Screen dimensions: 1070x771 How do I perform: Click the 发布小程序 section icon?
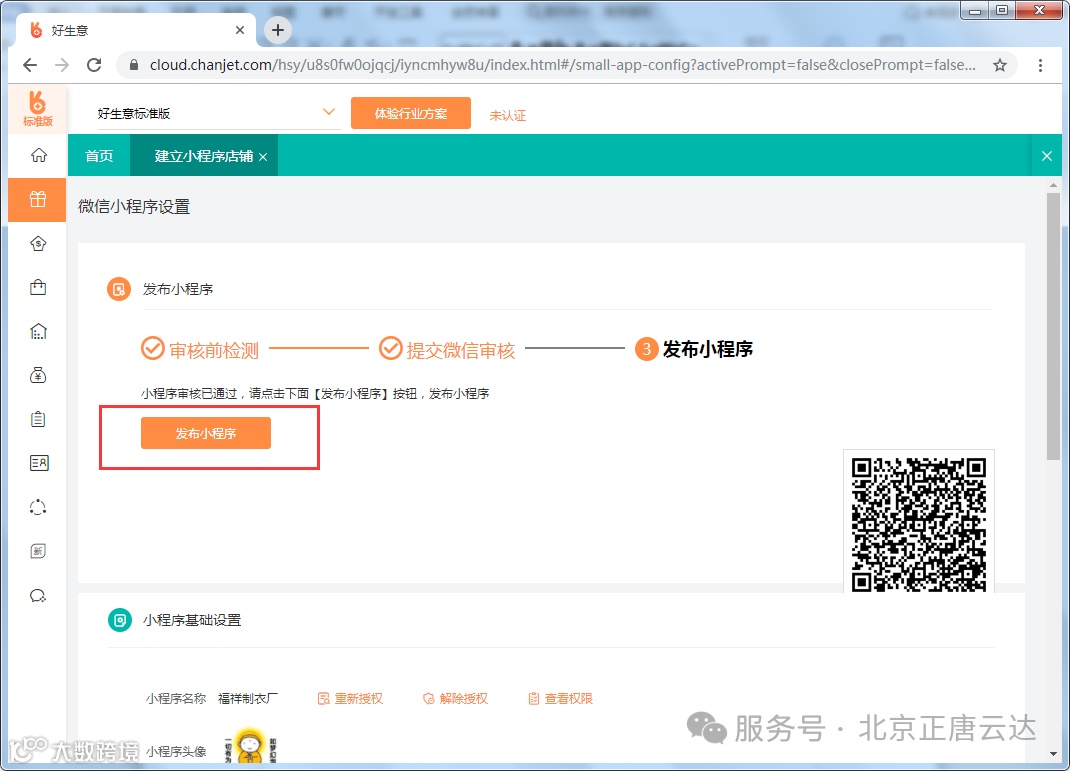(x=119, y=289)
